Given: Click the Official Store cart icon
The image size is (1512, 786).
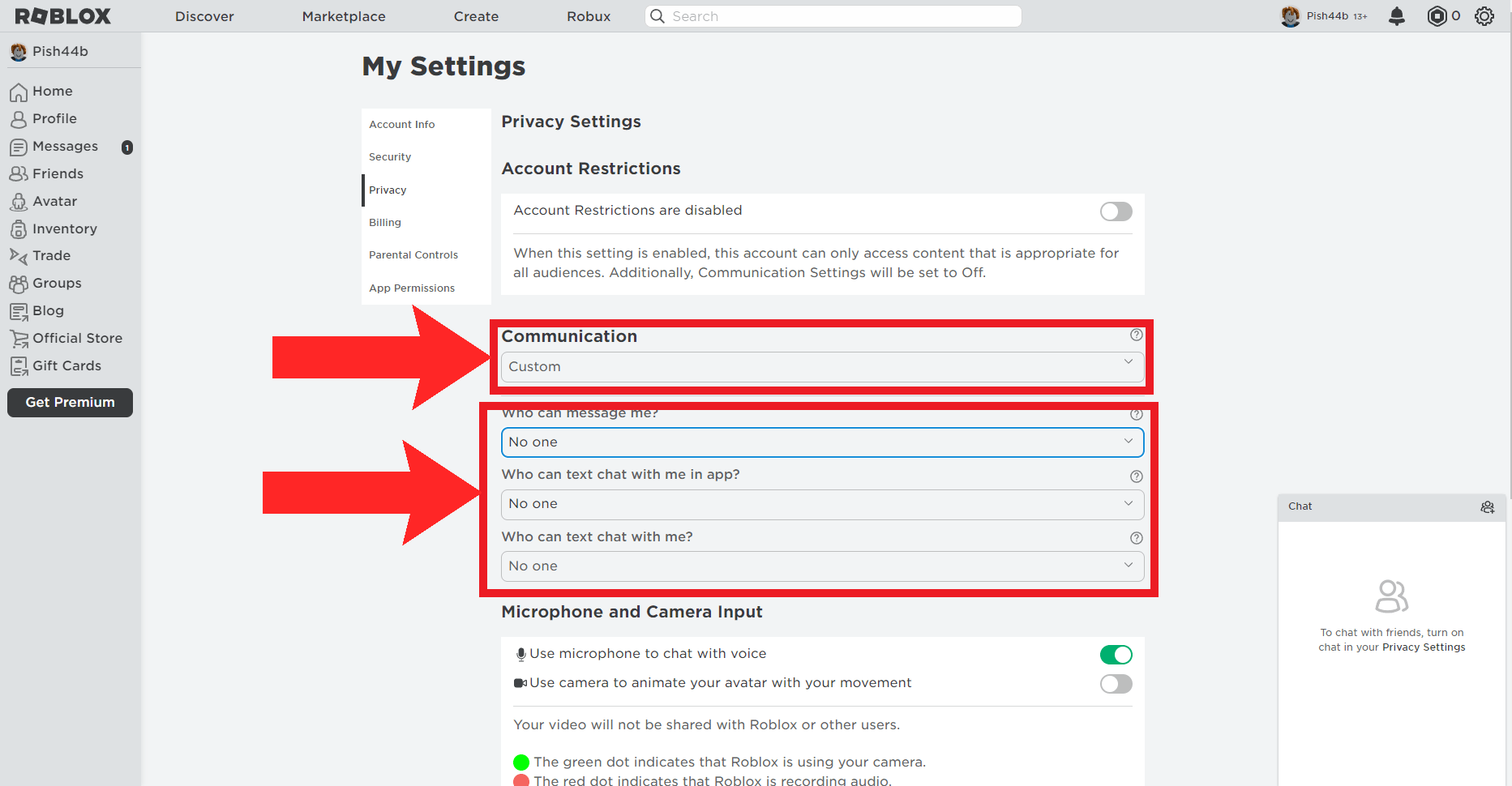Looking at the screenshot, I should tap(19, 339).
